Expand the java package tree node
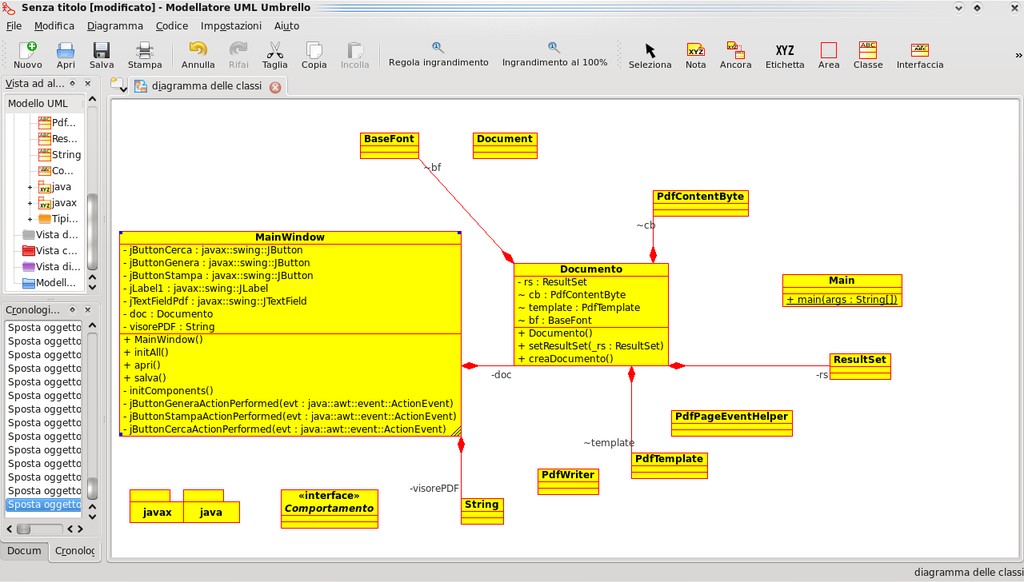This screenshot has height=582, width=1024. (x=30, y=187)
